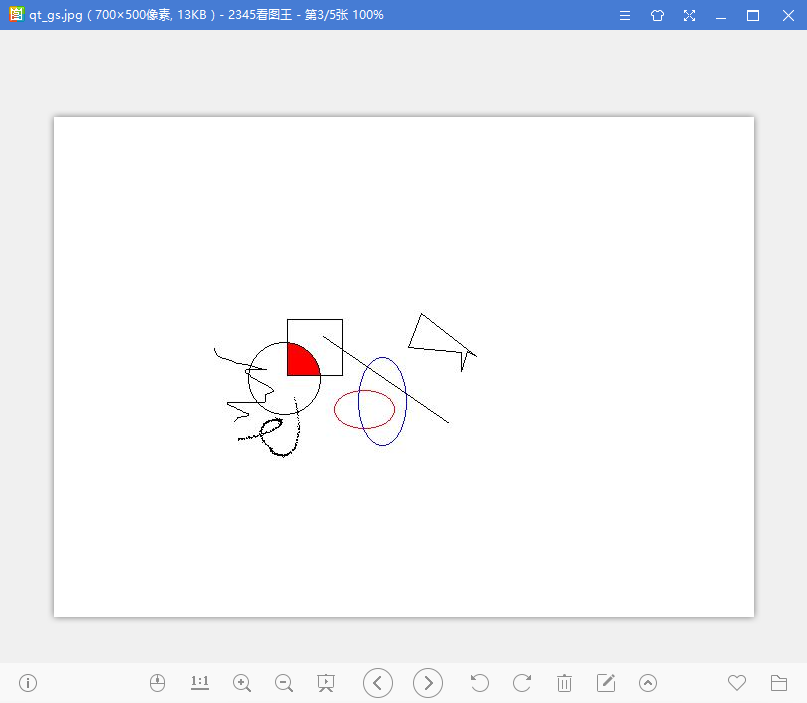Click the displayed qt_gs.jpg drawing image
Screen dimensions: 807x703
coord(404,366)
